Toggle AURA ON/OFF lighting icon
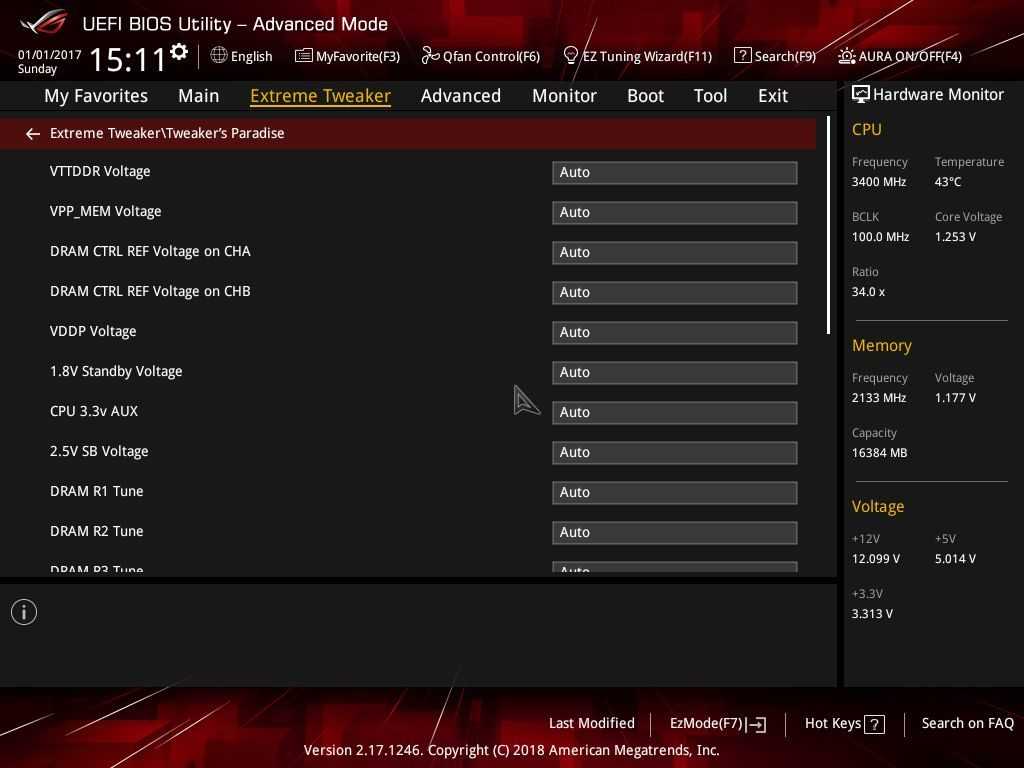The width and height of the screenshot is (1024, 768). (846, 56)
